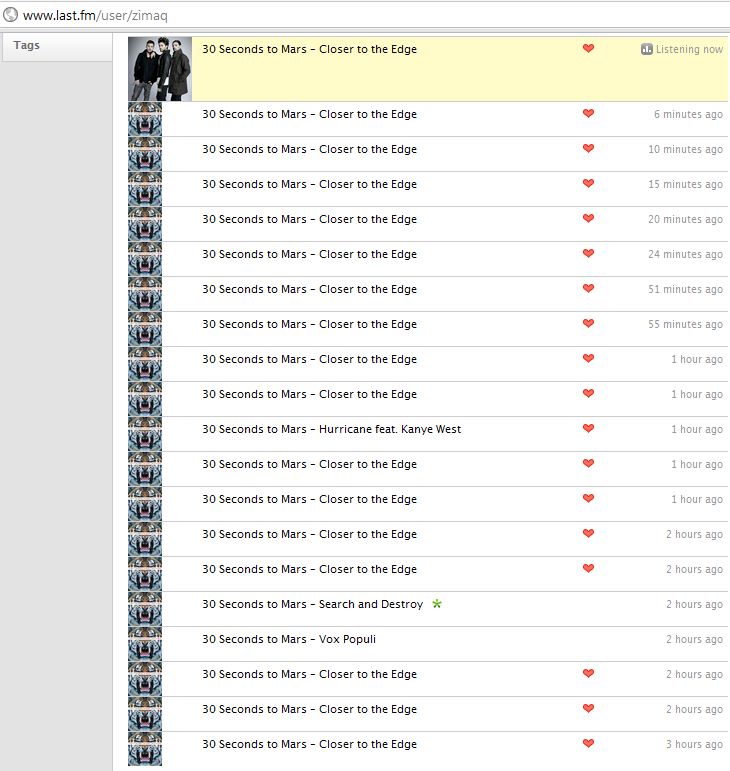Open the Search and Destroy track link
The image size is (730, 771).
pos(371,604)
